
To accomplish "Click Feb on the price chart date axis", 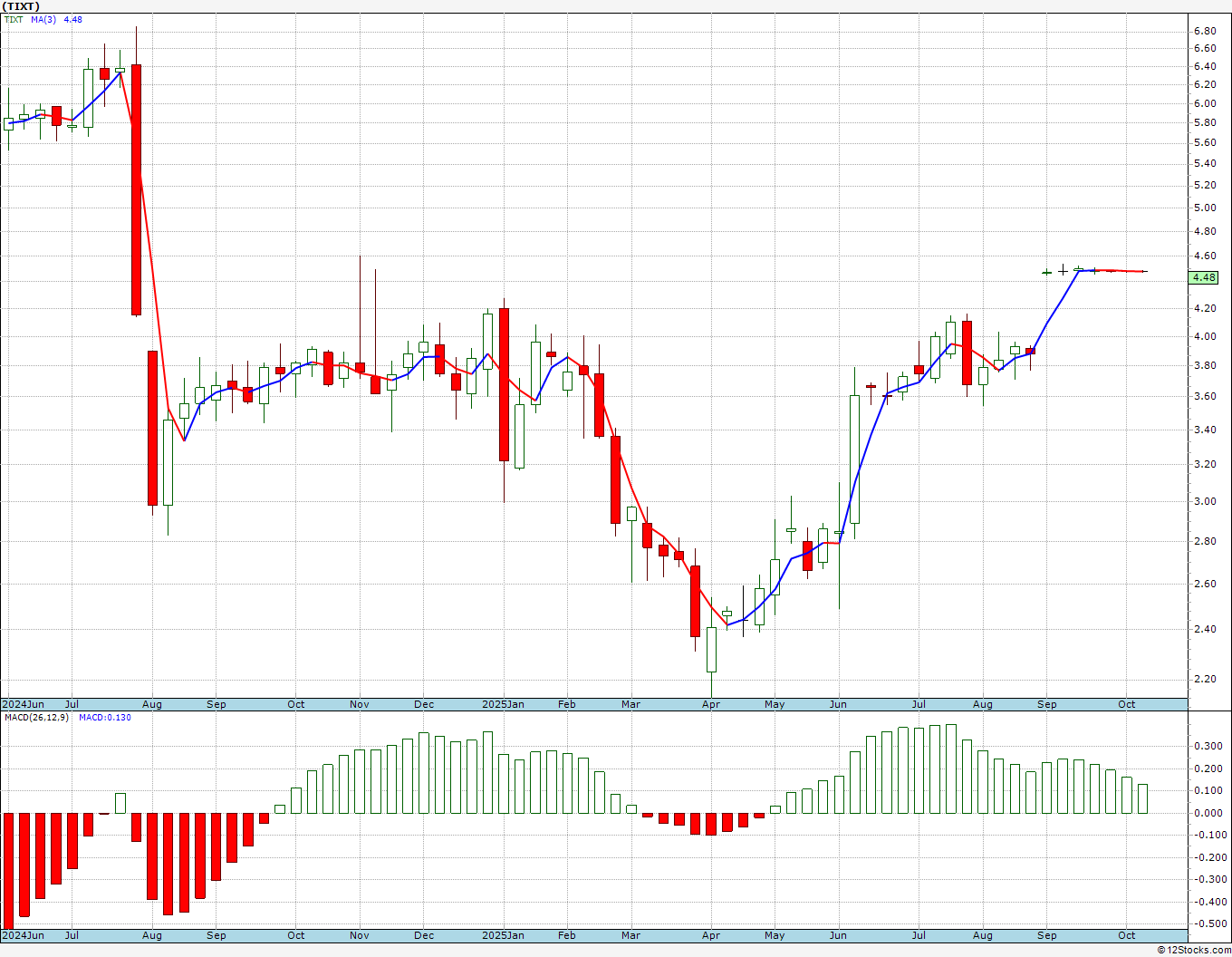I will click(567, 704).
